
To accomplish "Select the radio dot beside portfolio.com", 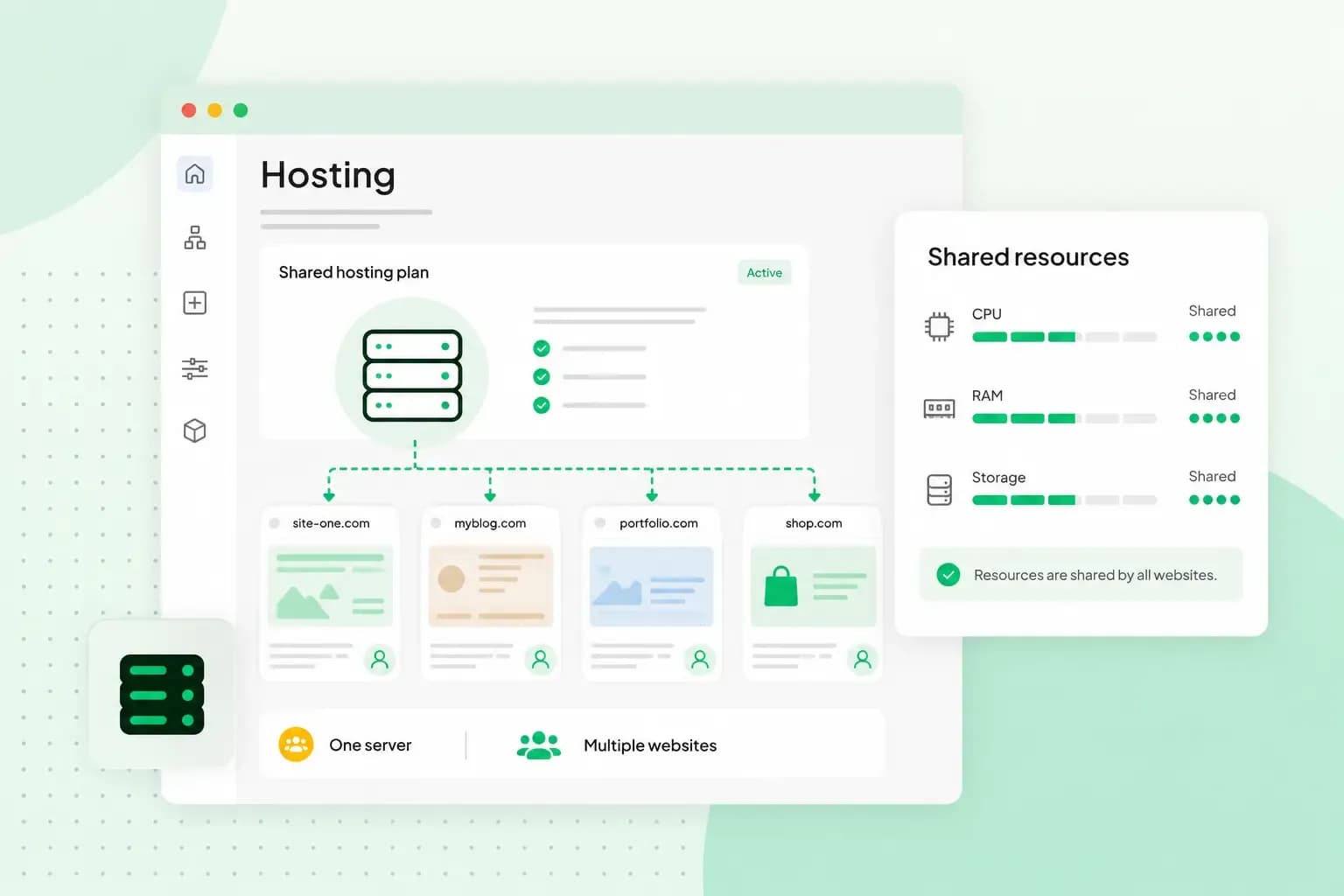I will 600,523.
